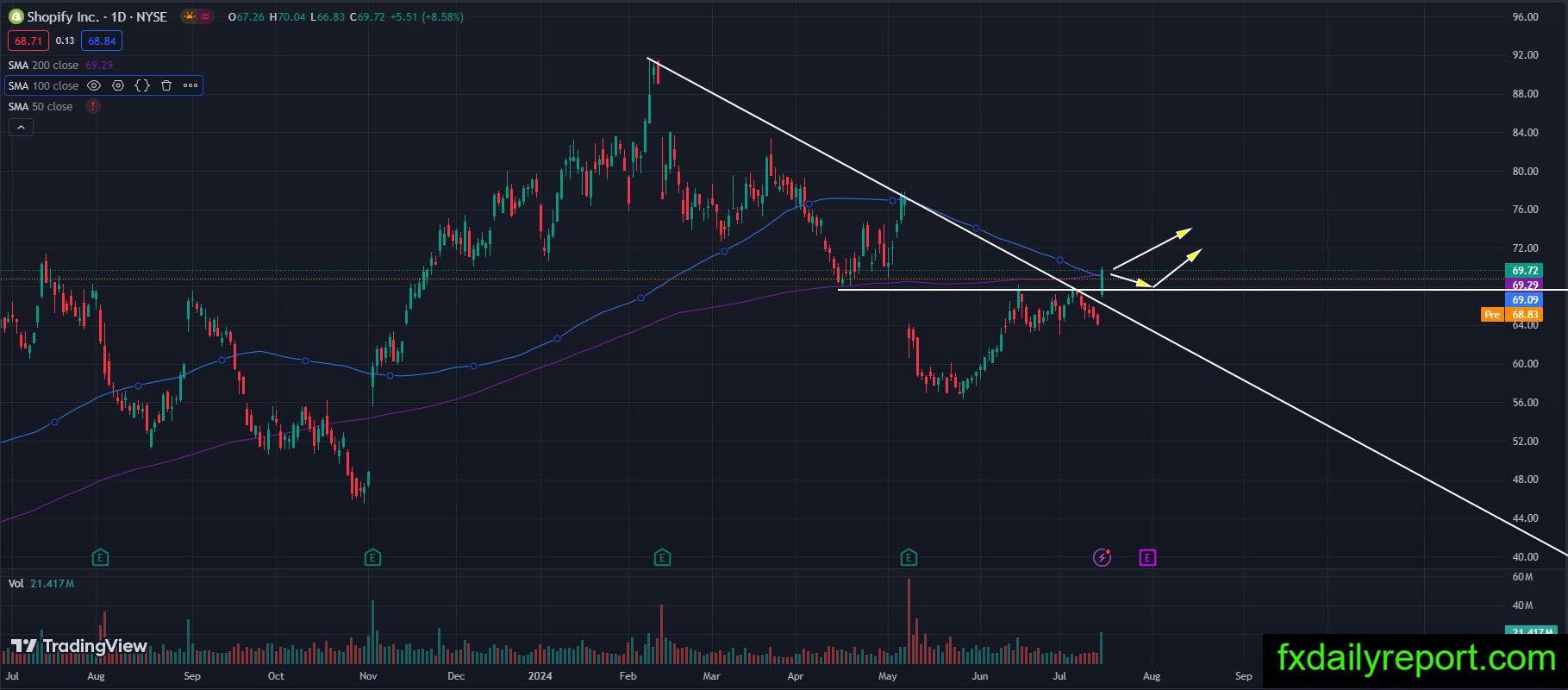Click the Feb label on time axis
1568x690 pixels.
628,676
